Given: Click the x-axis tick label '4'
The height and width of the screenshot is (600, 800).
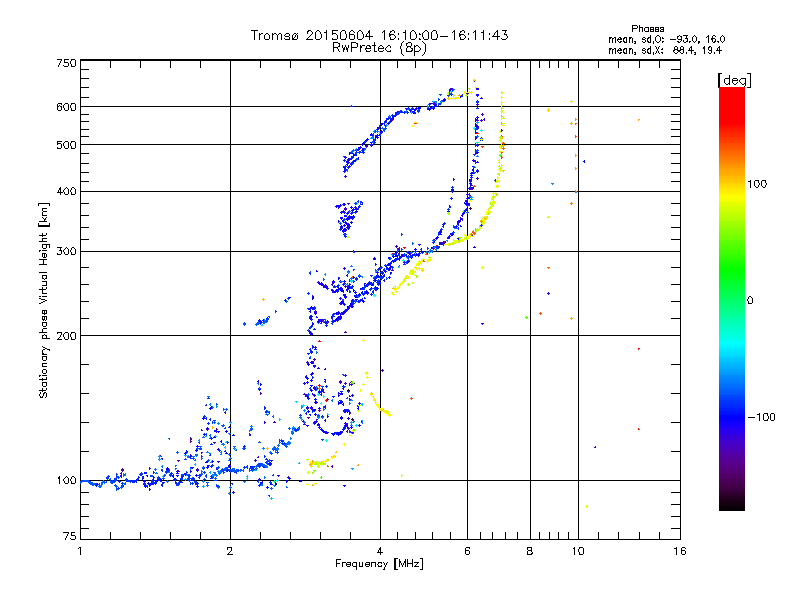Looking at the screenshot, I should click(380, 551).
